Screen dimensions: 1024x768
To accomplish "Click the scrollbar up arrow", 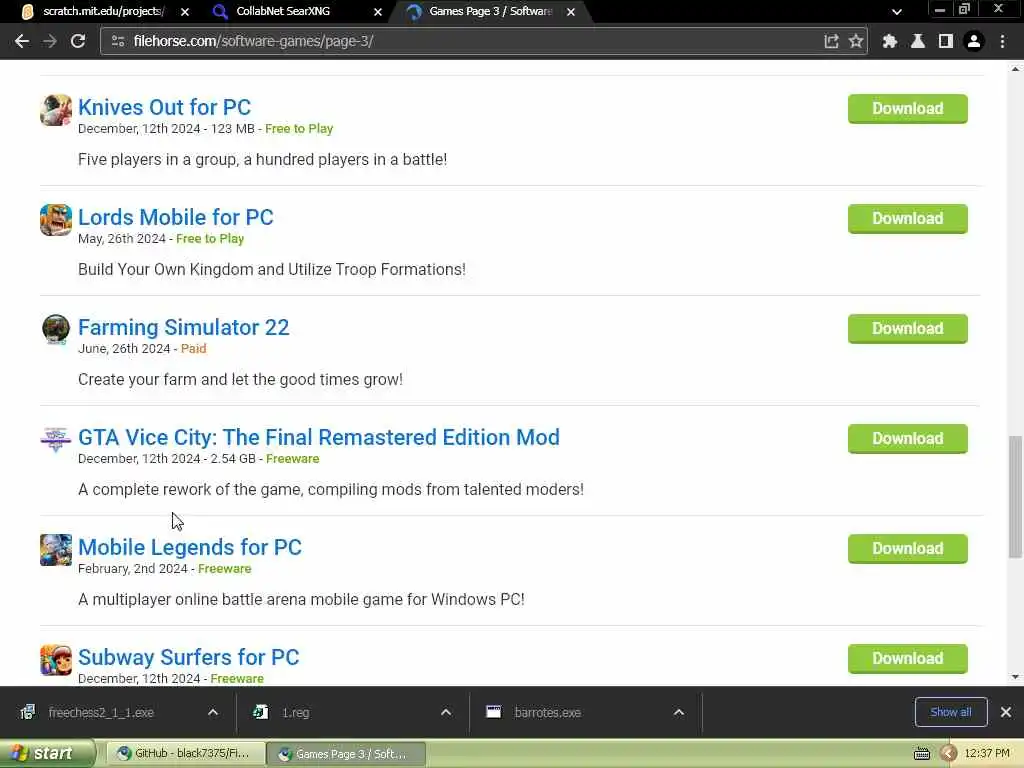I will (1016, 68).
